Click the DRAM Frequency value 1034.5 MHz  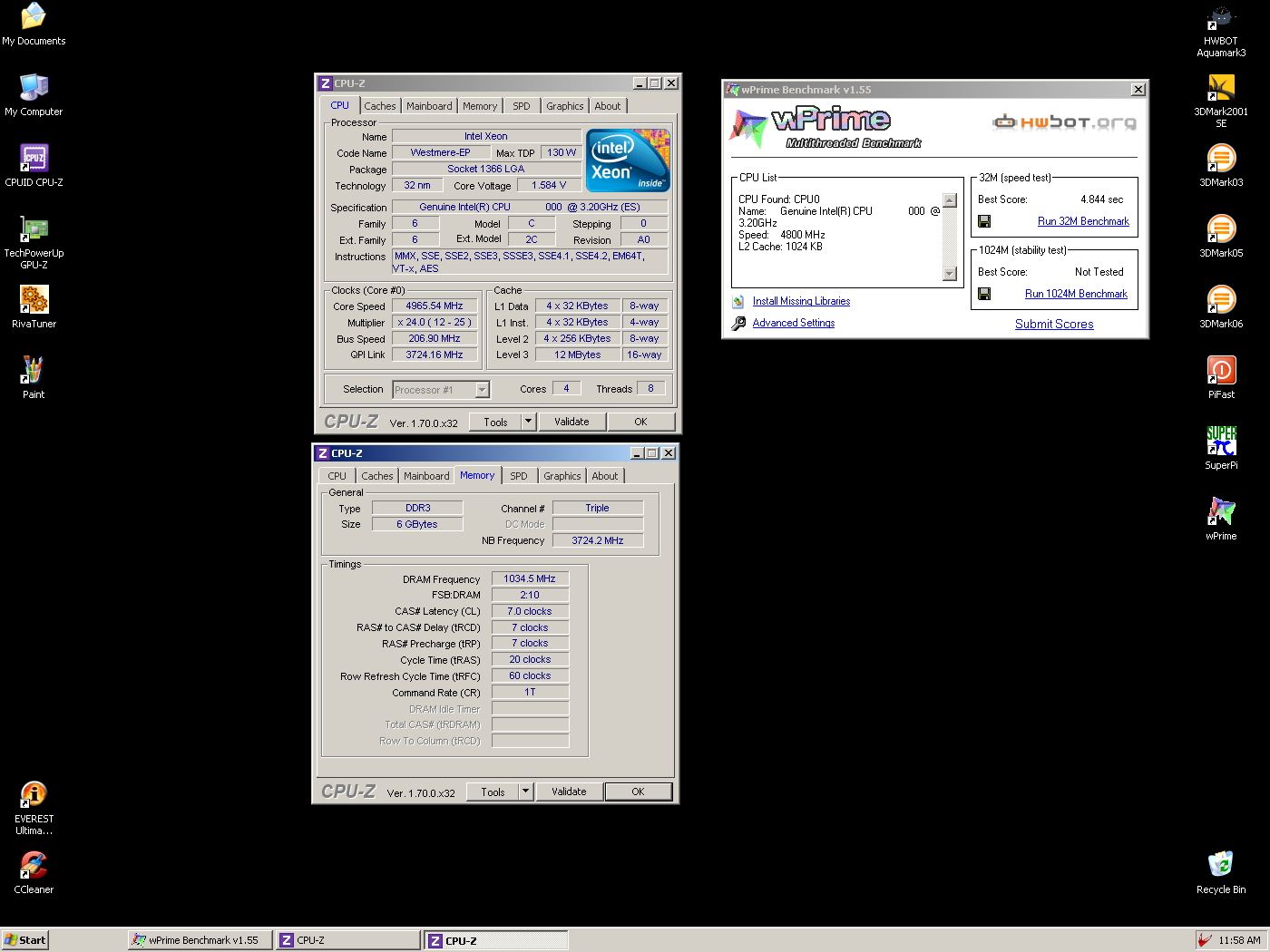[x=530, y=578]
